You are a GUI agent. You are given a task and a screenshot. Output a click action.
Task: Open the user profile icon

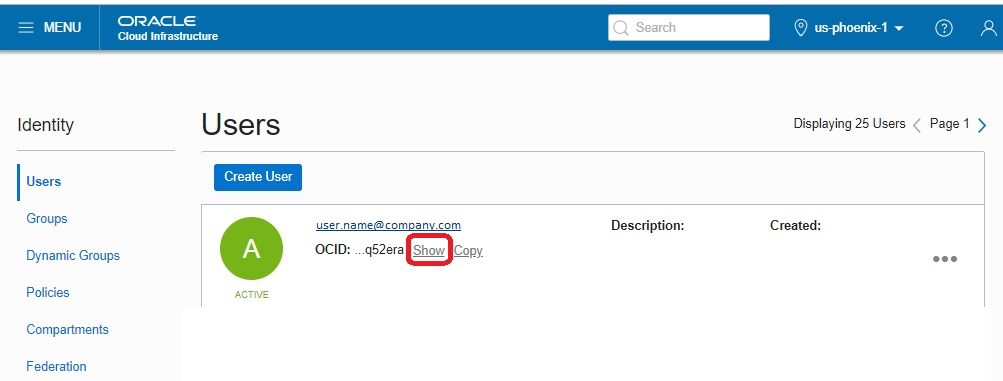click(x=989, y=28)
